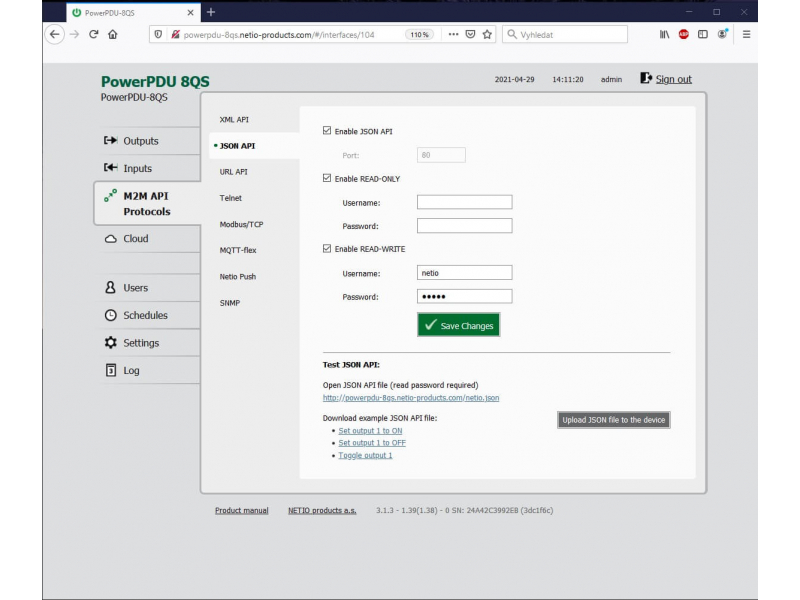The height and width of the screenshot is (600, 800).
Task: Open the Firefox account icon
Action: point(722,34)
